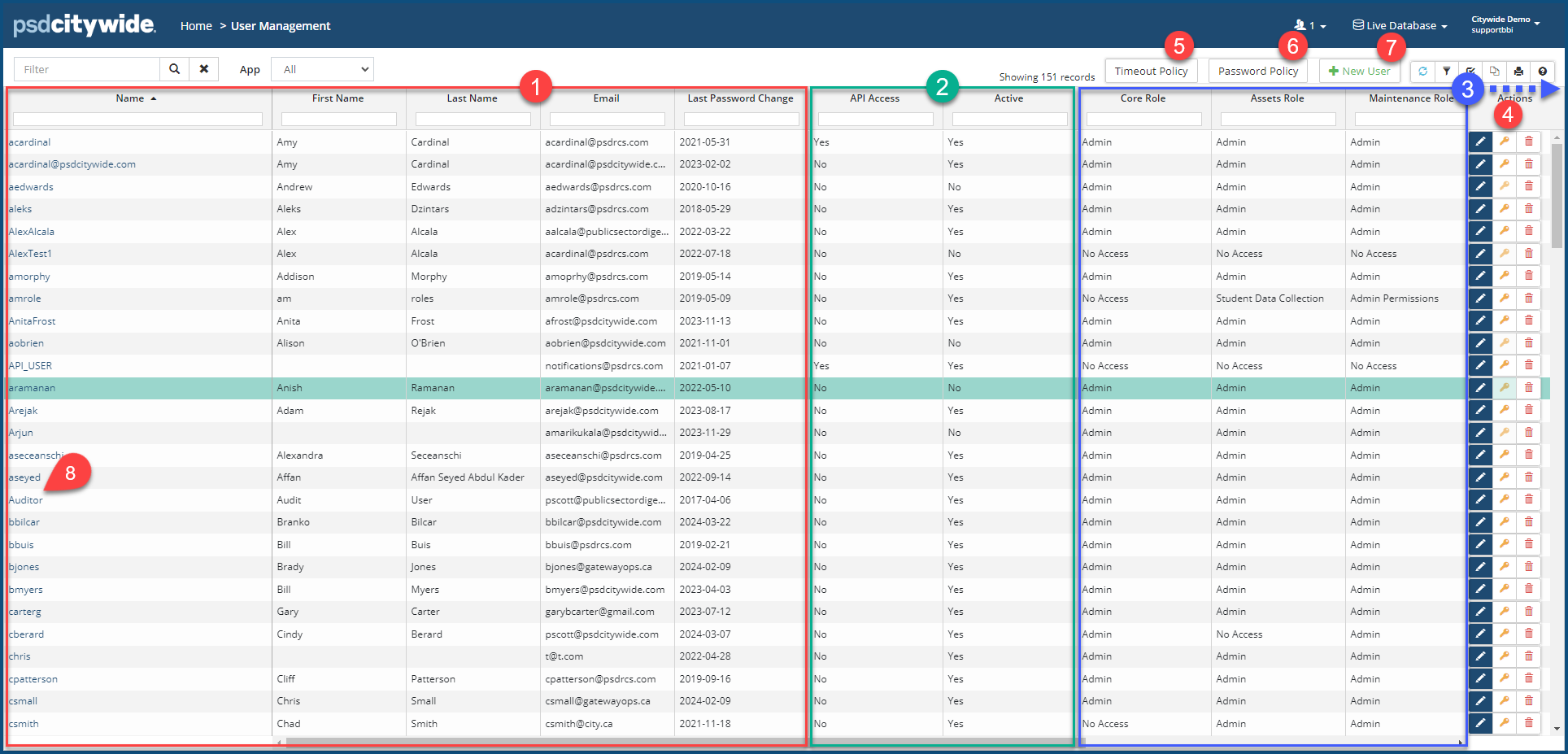Image resolution: width=1568 pixels, height=754 pixels.
Task: Clear the filter with the X button
Action: (x=204, y=69)
